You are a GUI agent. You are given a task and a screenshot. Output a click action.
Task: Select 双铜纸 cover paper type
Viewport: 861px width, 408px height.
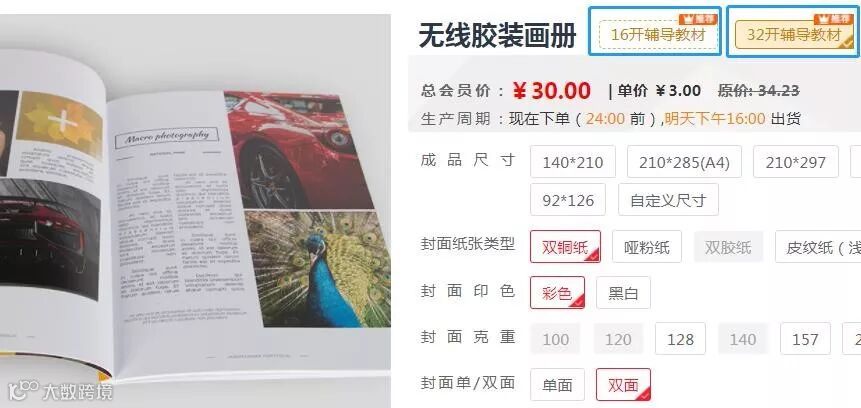(566, 247)
